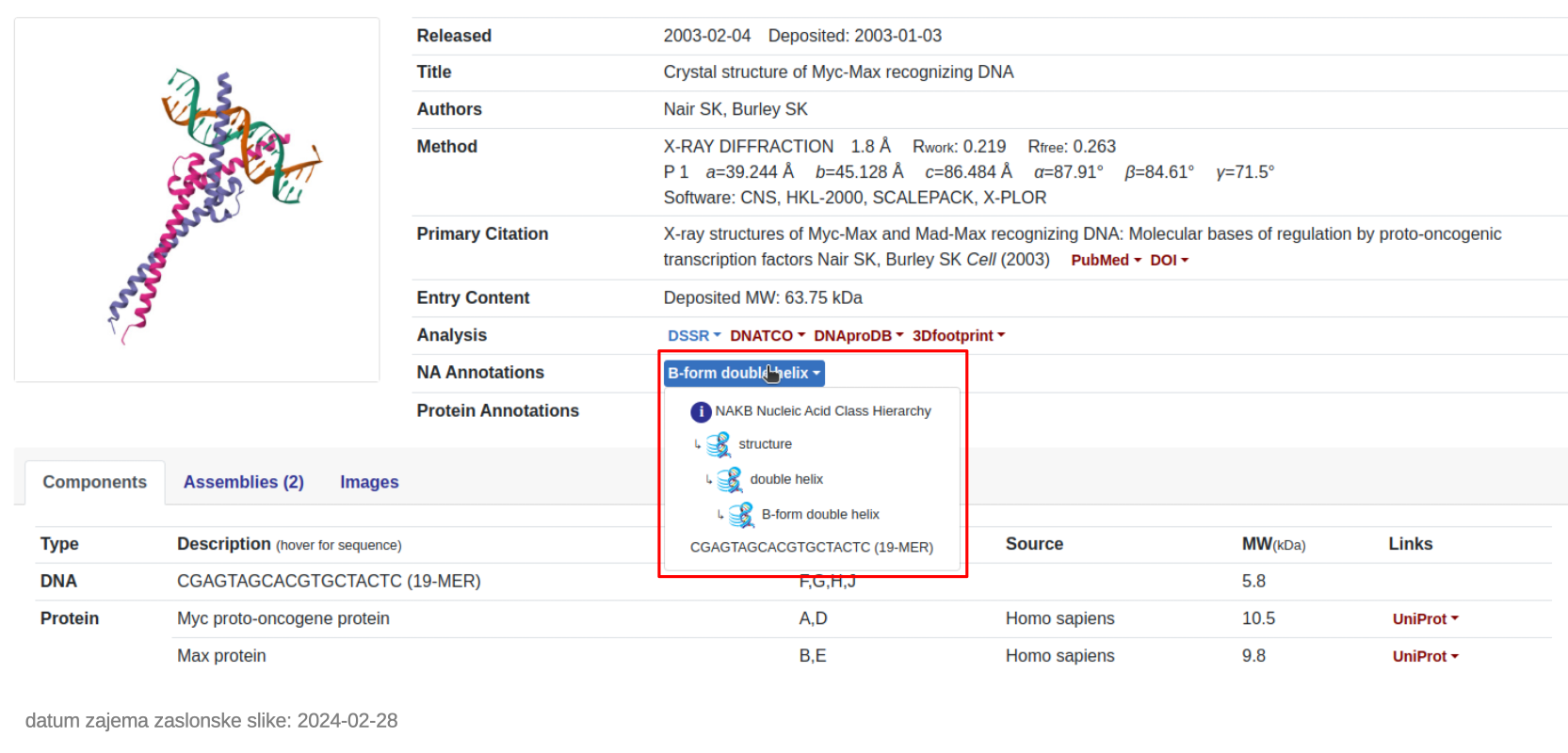Expand the DNAproDB dropdown
The width and height of the screenshot is (1568, 753).
pos(859,336)
